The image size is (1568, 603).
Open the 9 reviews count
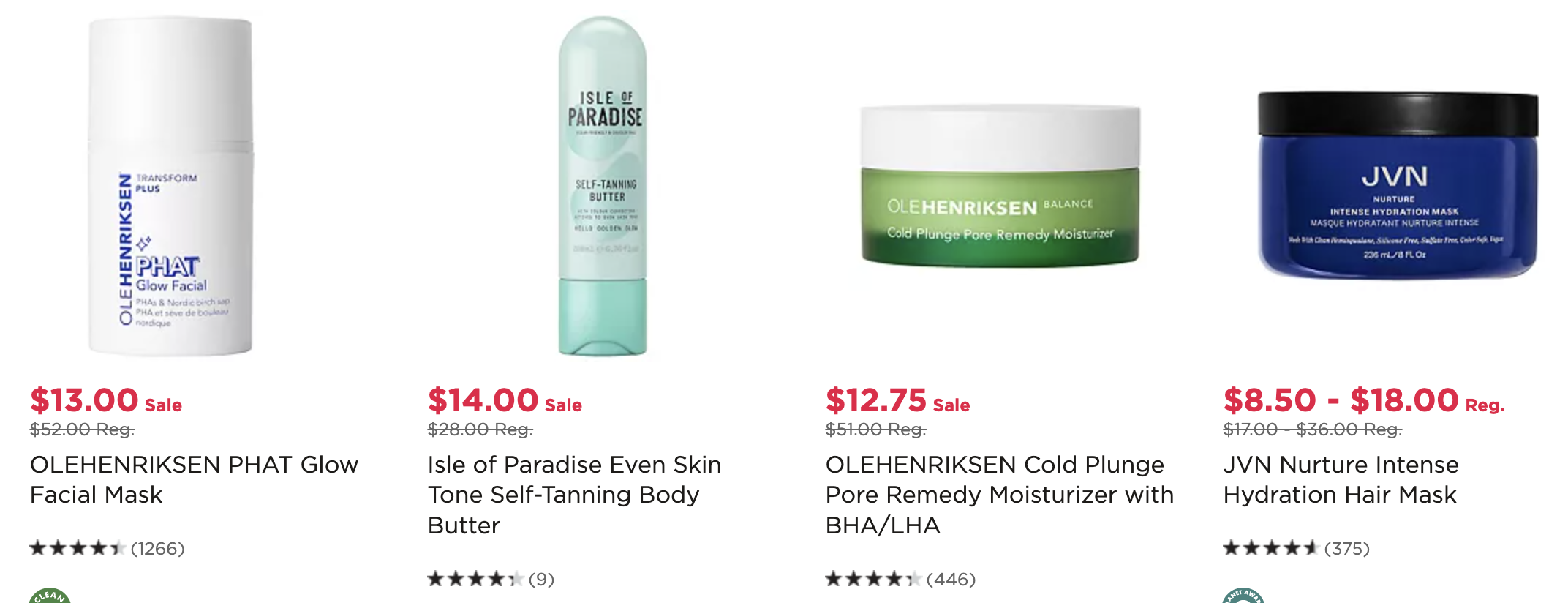click(x=541, y=579)
